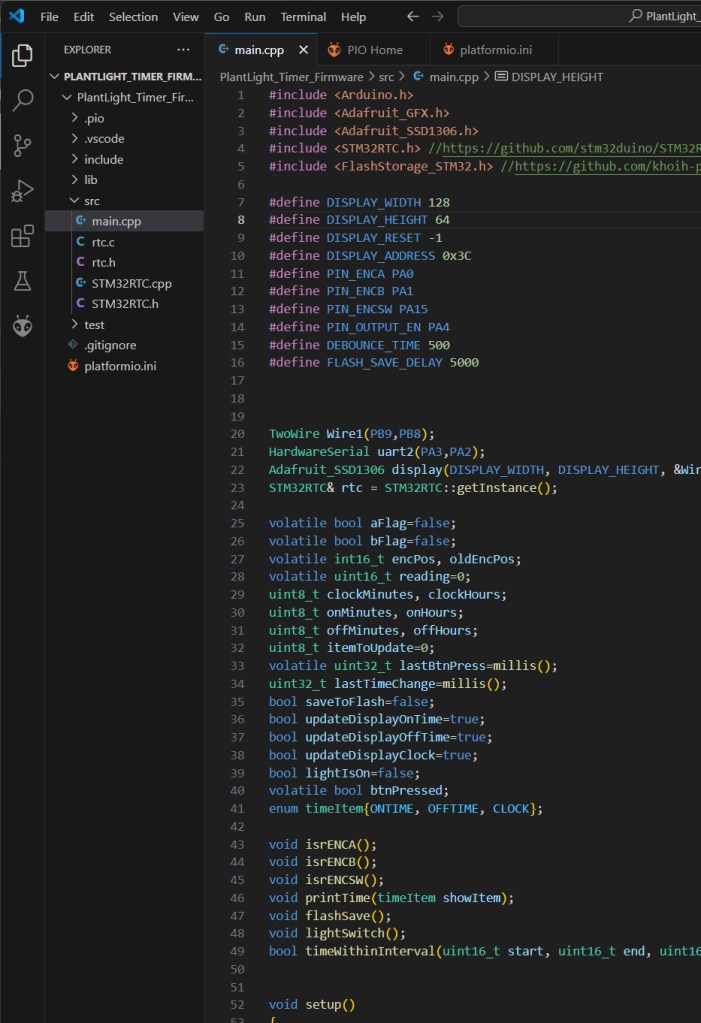Collapse the src folder
Viewport: 701px width, 1023px height.
click(91, 201)
